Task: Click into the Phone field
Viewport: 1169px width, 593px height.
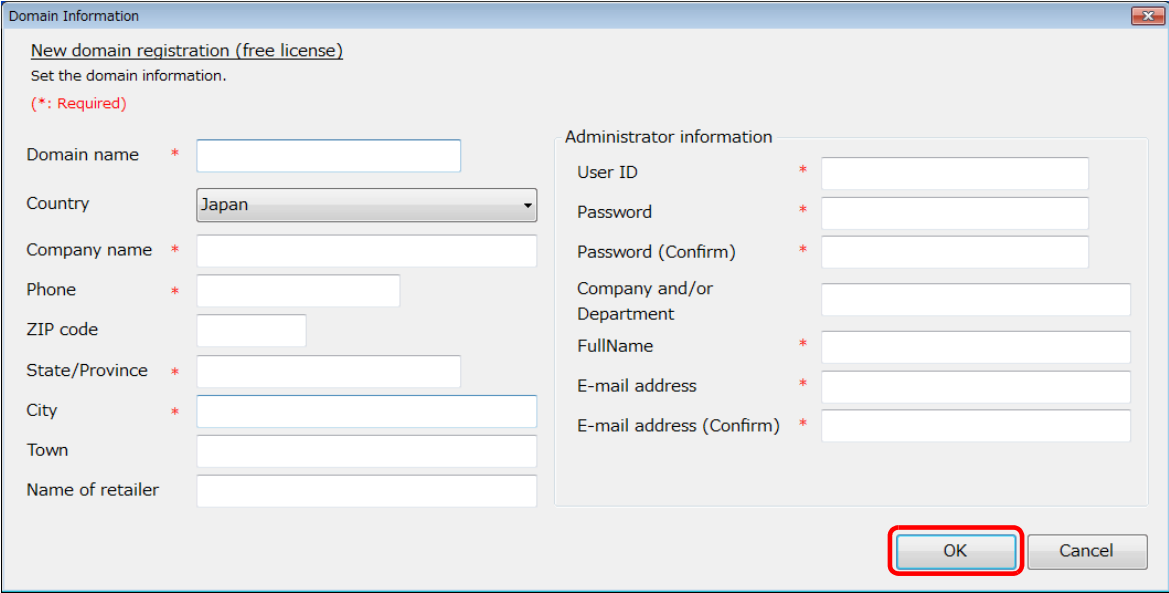Action: [298, 291]
